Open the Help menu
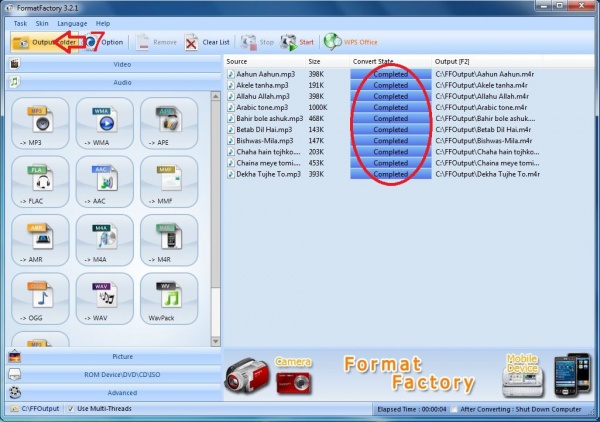The image size is (600, 422). pyautogui.click(x=103, y=23)
